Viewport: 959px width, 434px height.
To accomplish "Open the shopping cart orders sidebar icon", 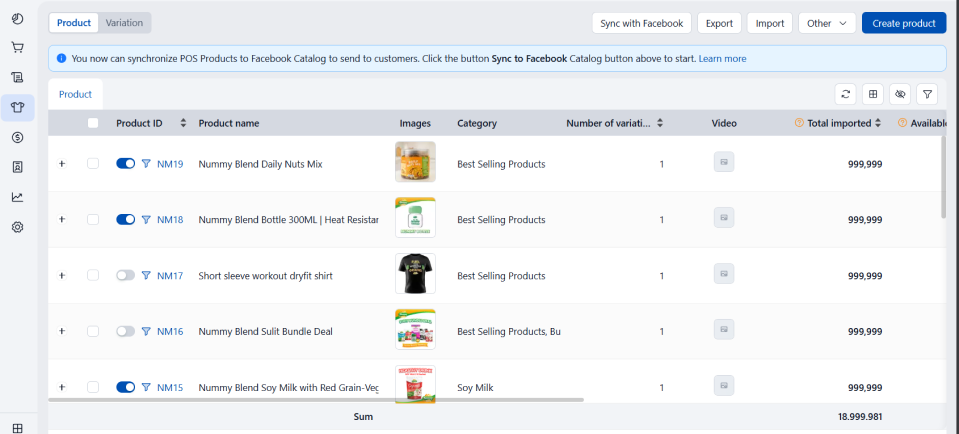I will tap(17, 47).
